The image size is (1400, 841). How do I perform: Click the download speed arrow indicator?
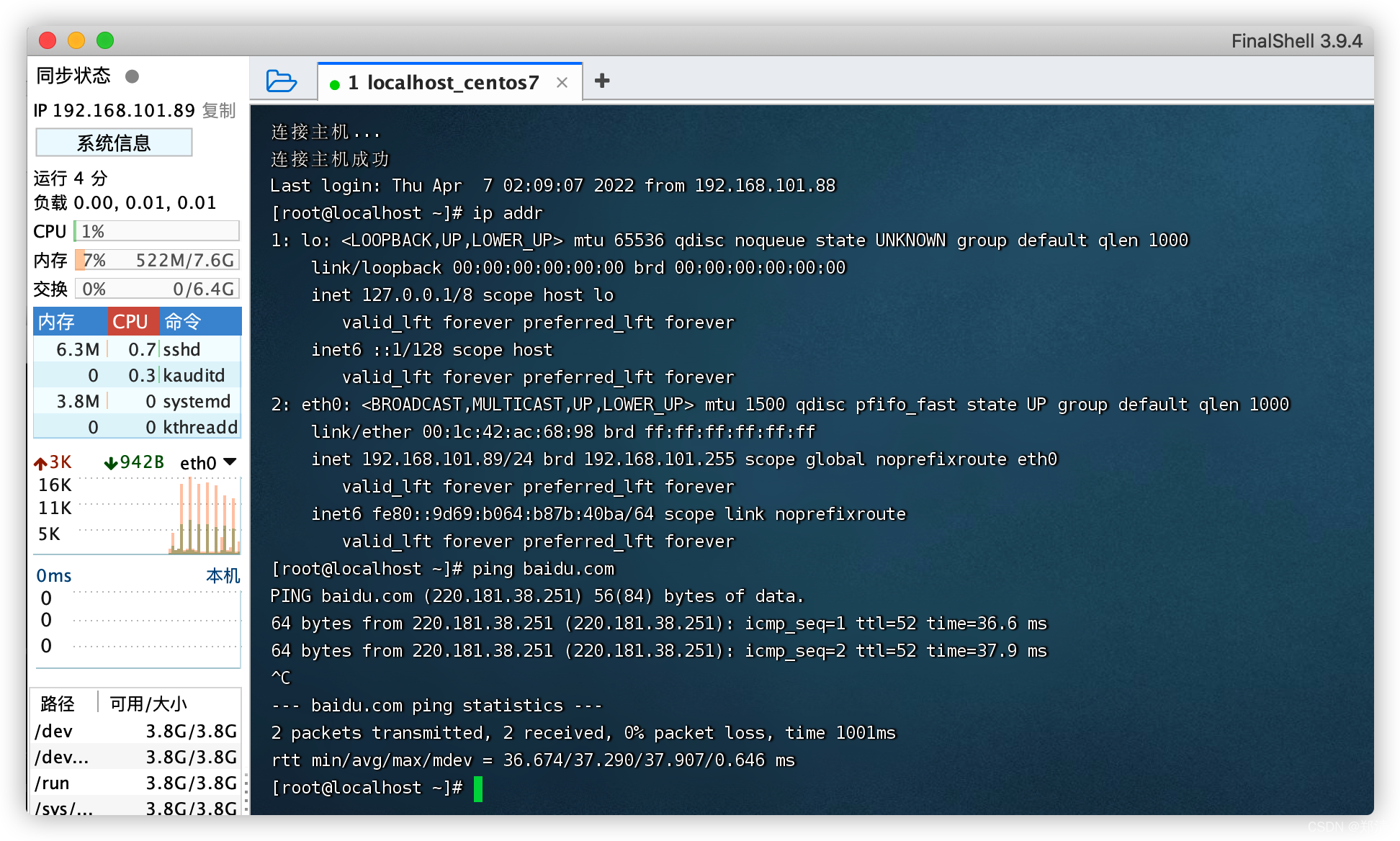pos(110,463)
